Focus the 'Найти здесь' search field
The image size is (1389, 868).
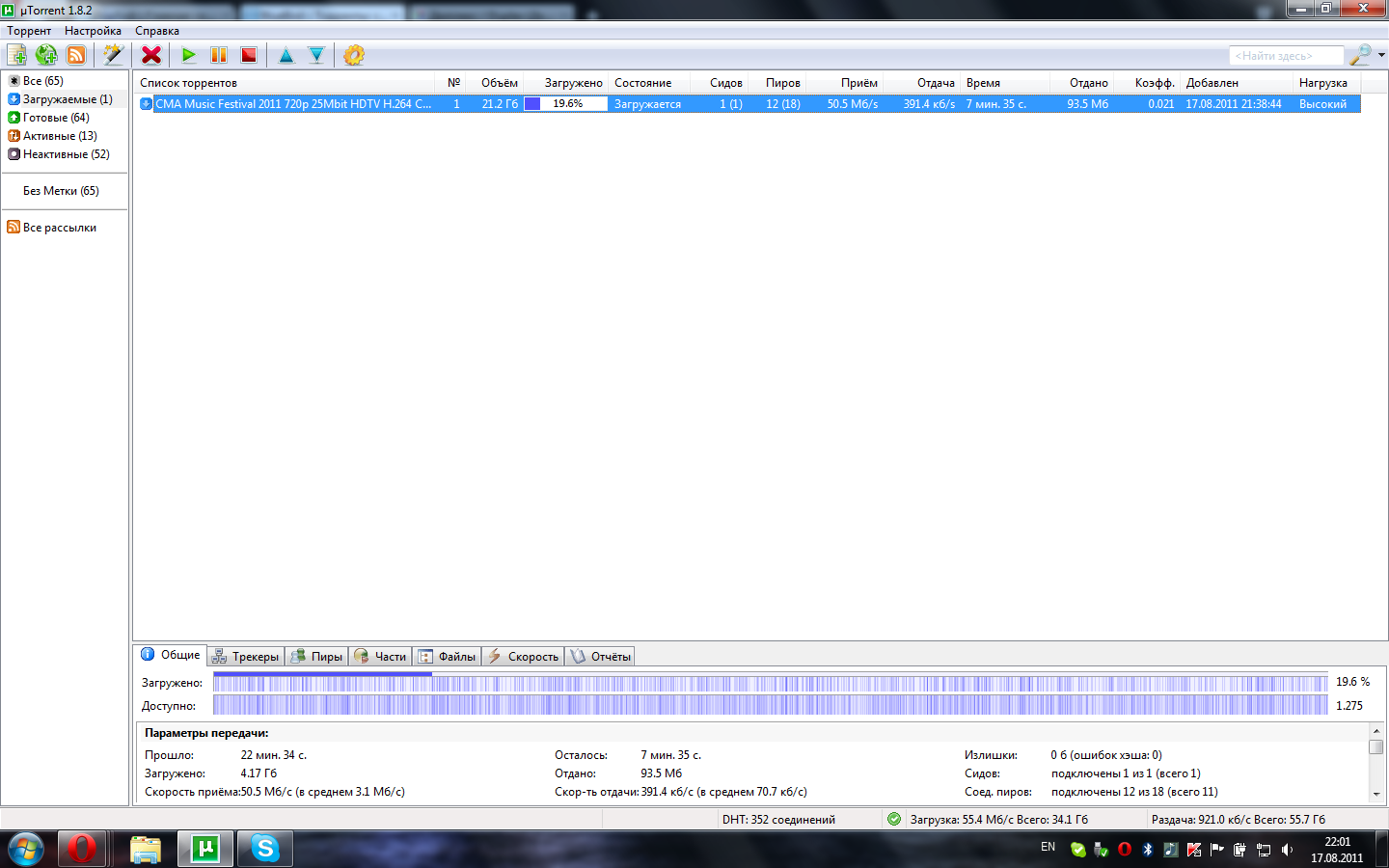1287,56
